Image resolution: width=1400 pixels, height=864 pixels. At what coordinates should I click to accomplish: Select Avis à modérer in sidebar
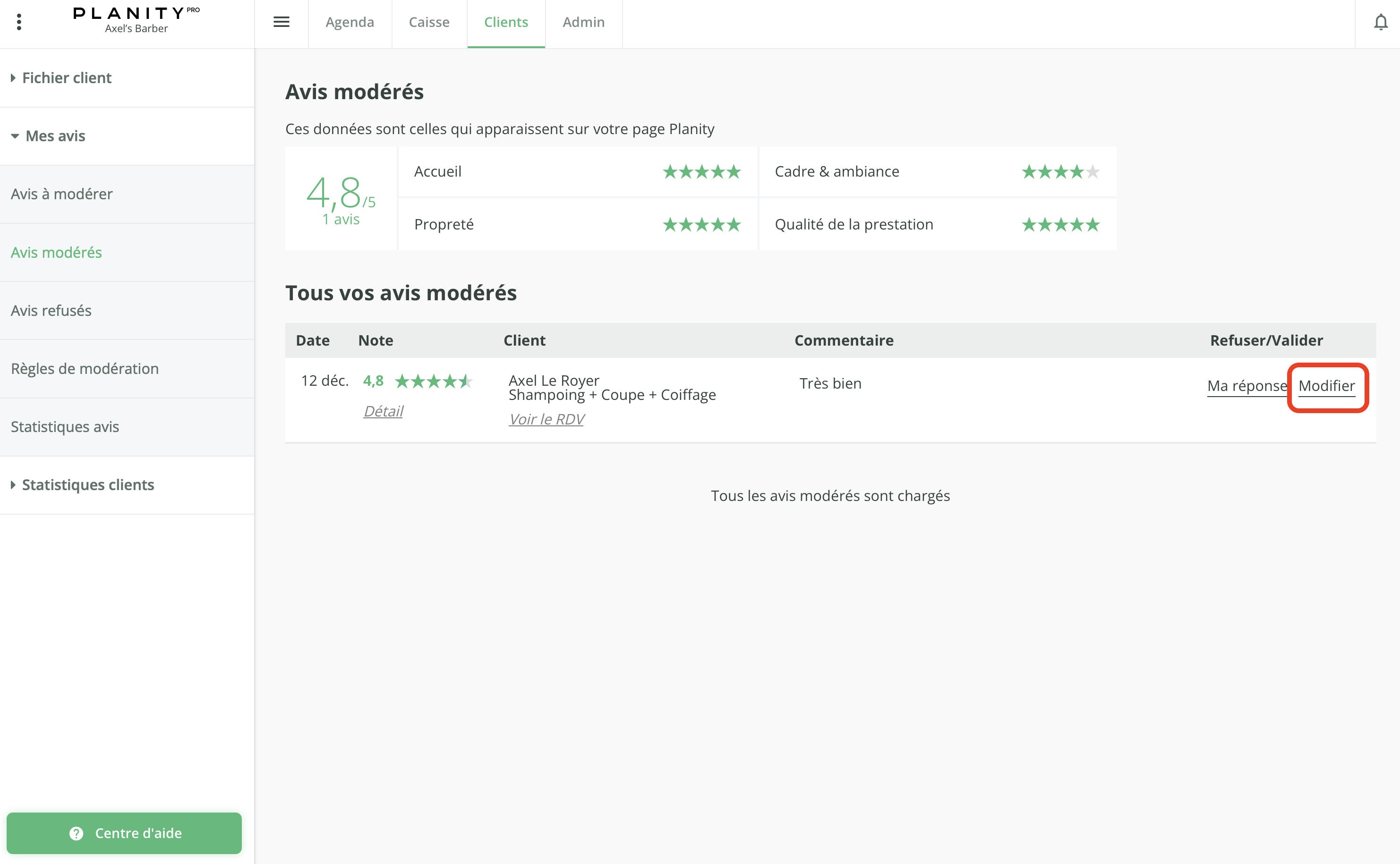point(62,195)
